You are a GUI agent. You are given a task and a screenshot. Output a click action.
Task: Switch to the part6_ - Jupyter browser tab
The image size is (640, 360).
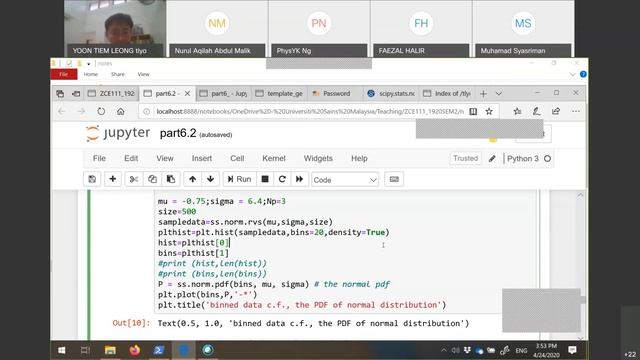coord(224,93)
